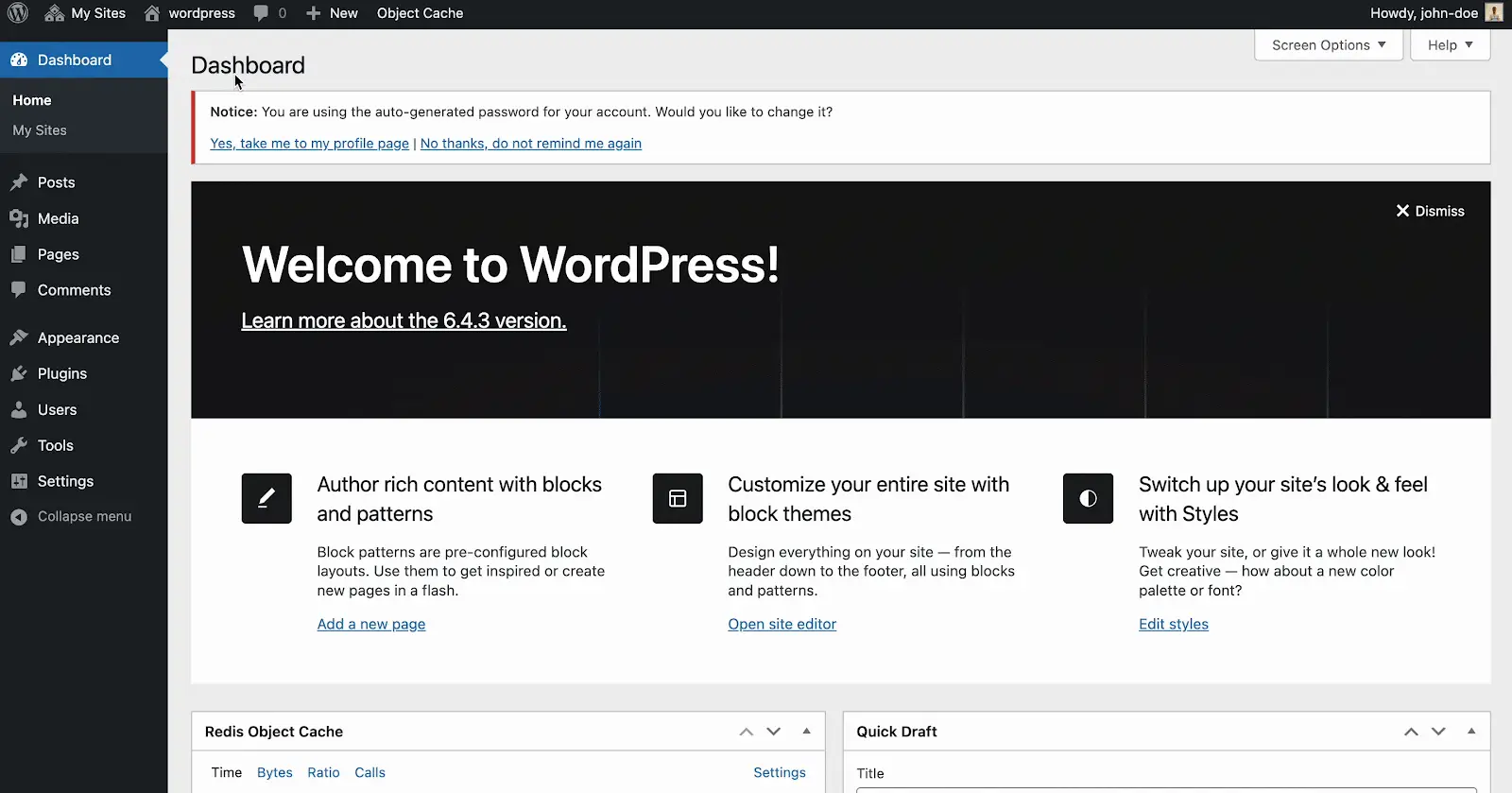
Task: Open My Sites in the admin bar
Action: [x=85, y=13]
